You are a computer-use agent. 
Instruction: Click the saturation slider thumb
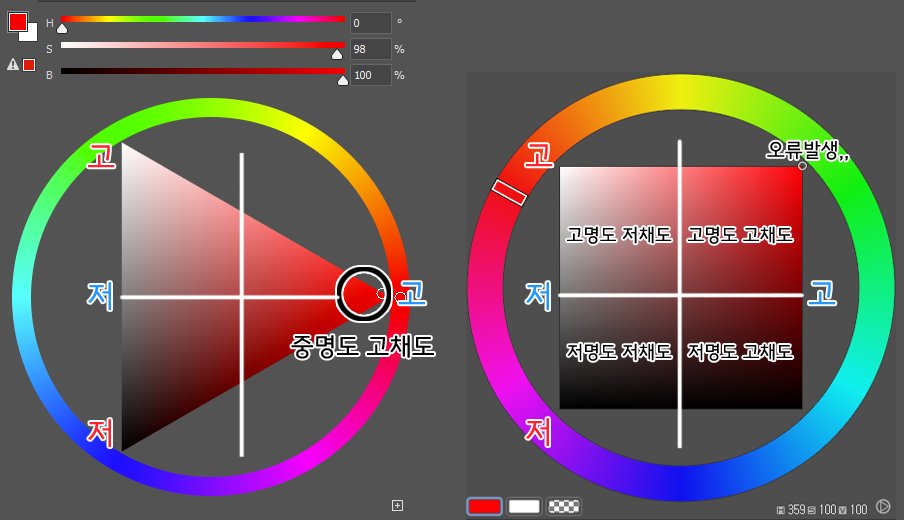coord(337,54)
